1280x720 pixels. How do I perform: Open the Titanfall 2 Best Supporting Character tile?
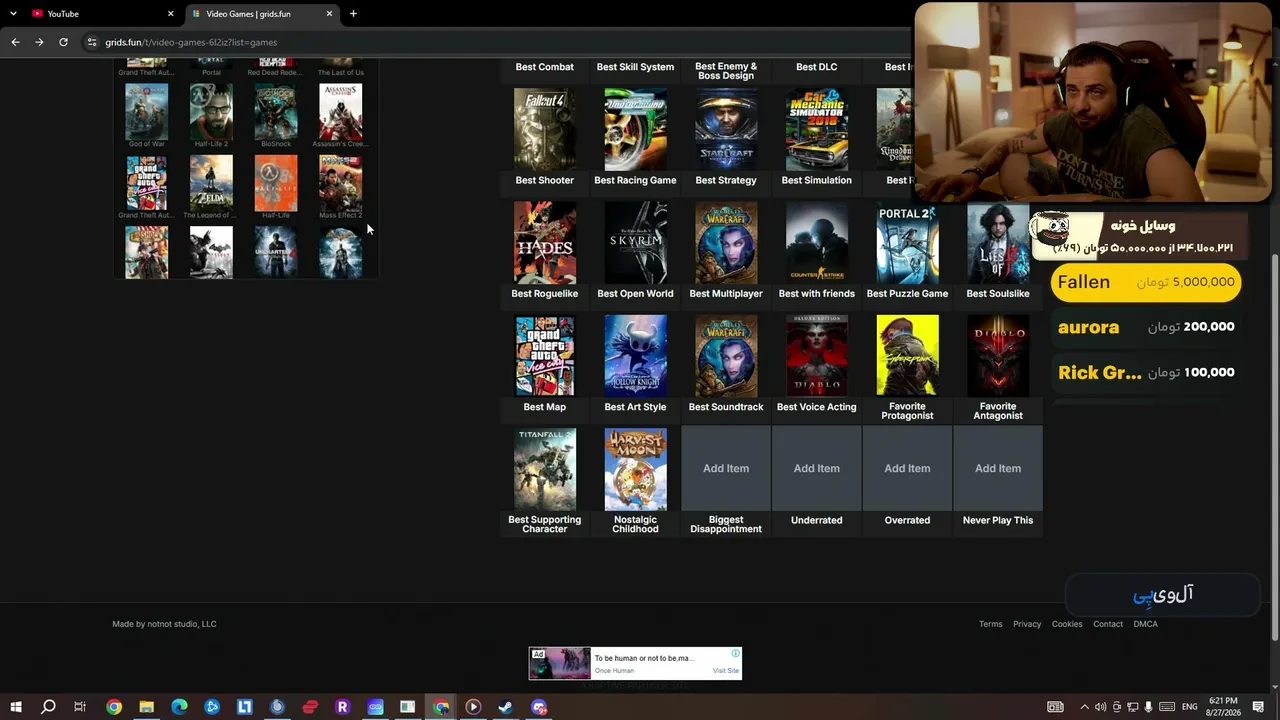point(545,469)
